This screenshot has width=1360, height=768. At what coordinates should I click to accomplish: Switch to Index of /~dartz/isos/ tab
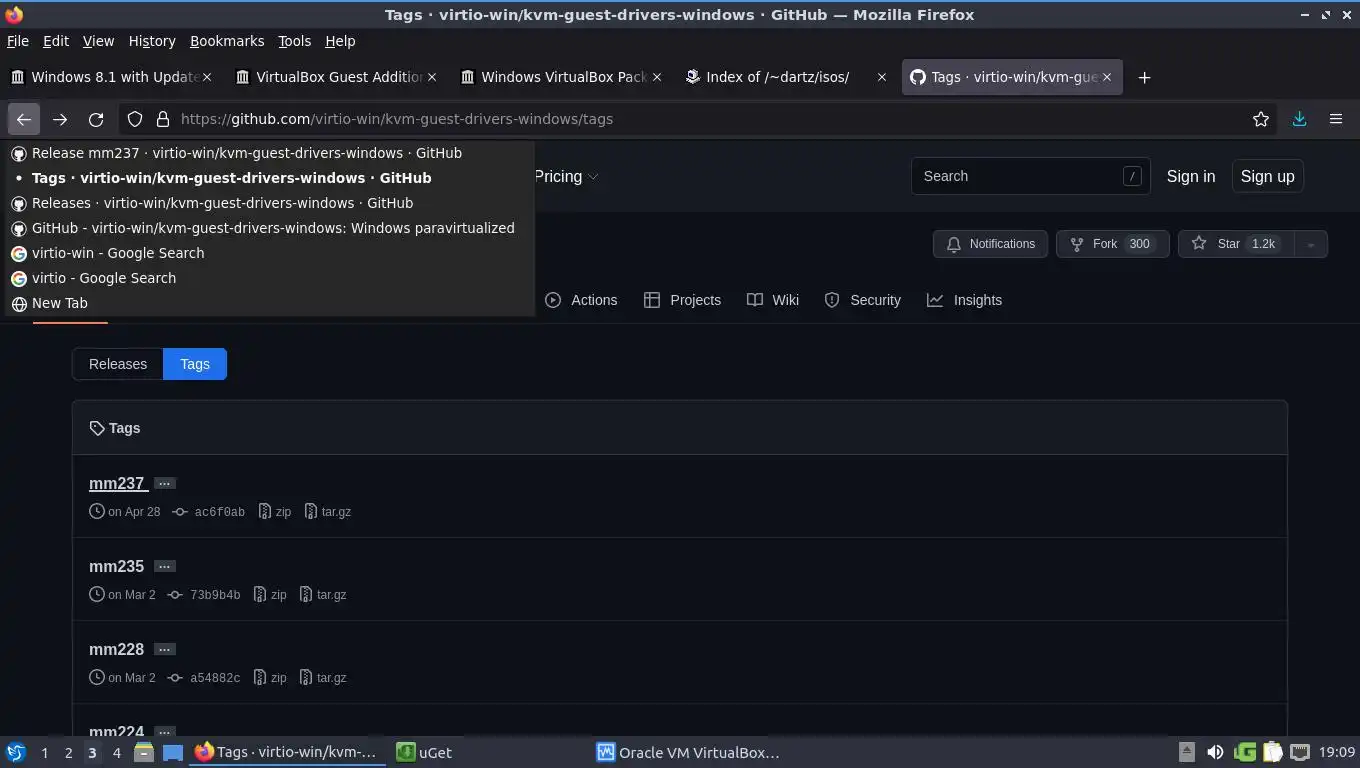[x=785, y=77]
